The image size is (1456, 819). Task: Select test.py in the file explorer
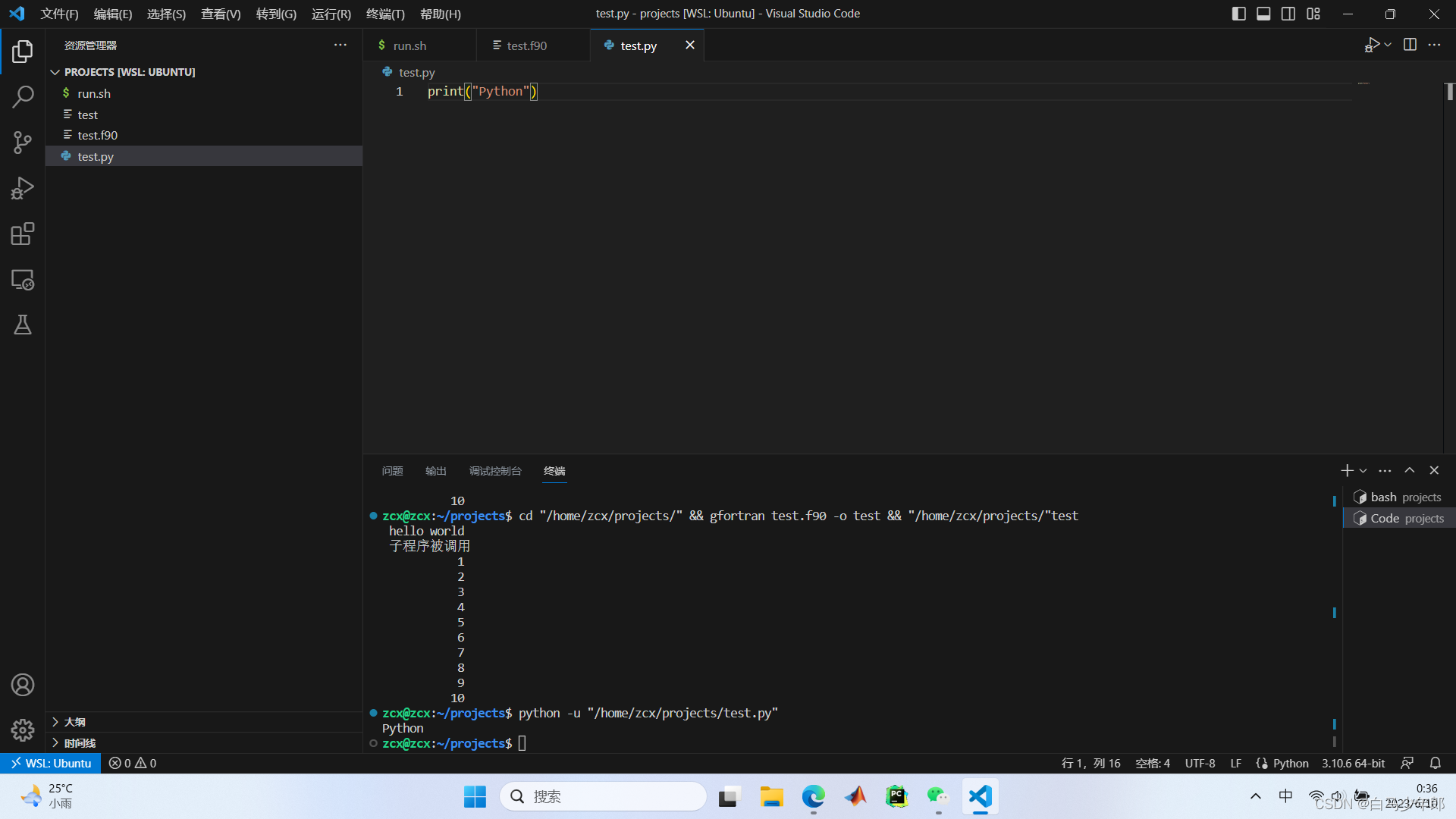click(204, 156)
